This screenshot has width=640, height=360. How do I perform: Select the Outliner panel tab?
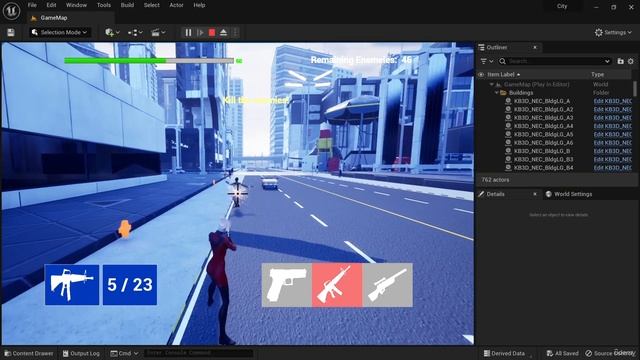click(497, 47)
